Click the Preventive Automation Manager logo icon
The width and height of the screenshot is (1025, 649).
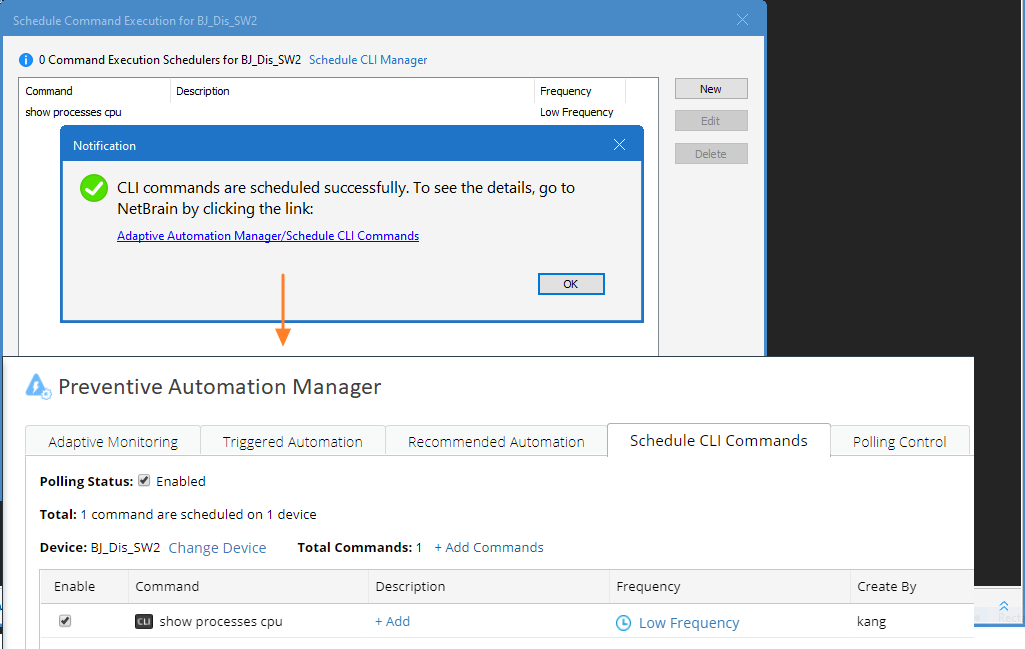pyautogui.click(x=38, y=386)
